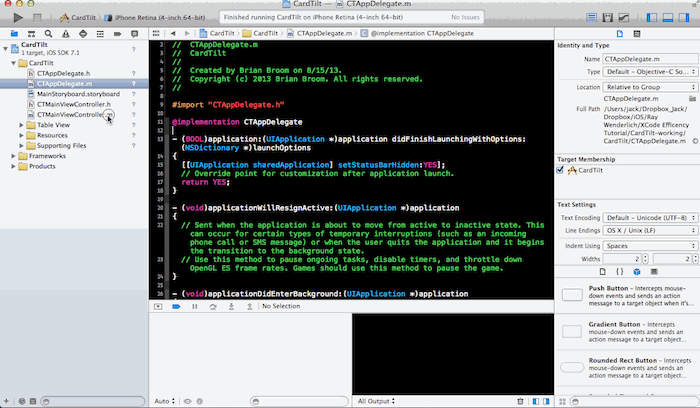This screenshot has height=408, width=700.
Task: Open the Log navigator speech bubble icon
Action: [x=134, y=34]
